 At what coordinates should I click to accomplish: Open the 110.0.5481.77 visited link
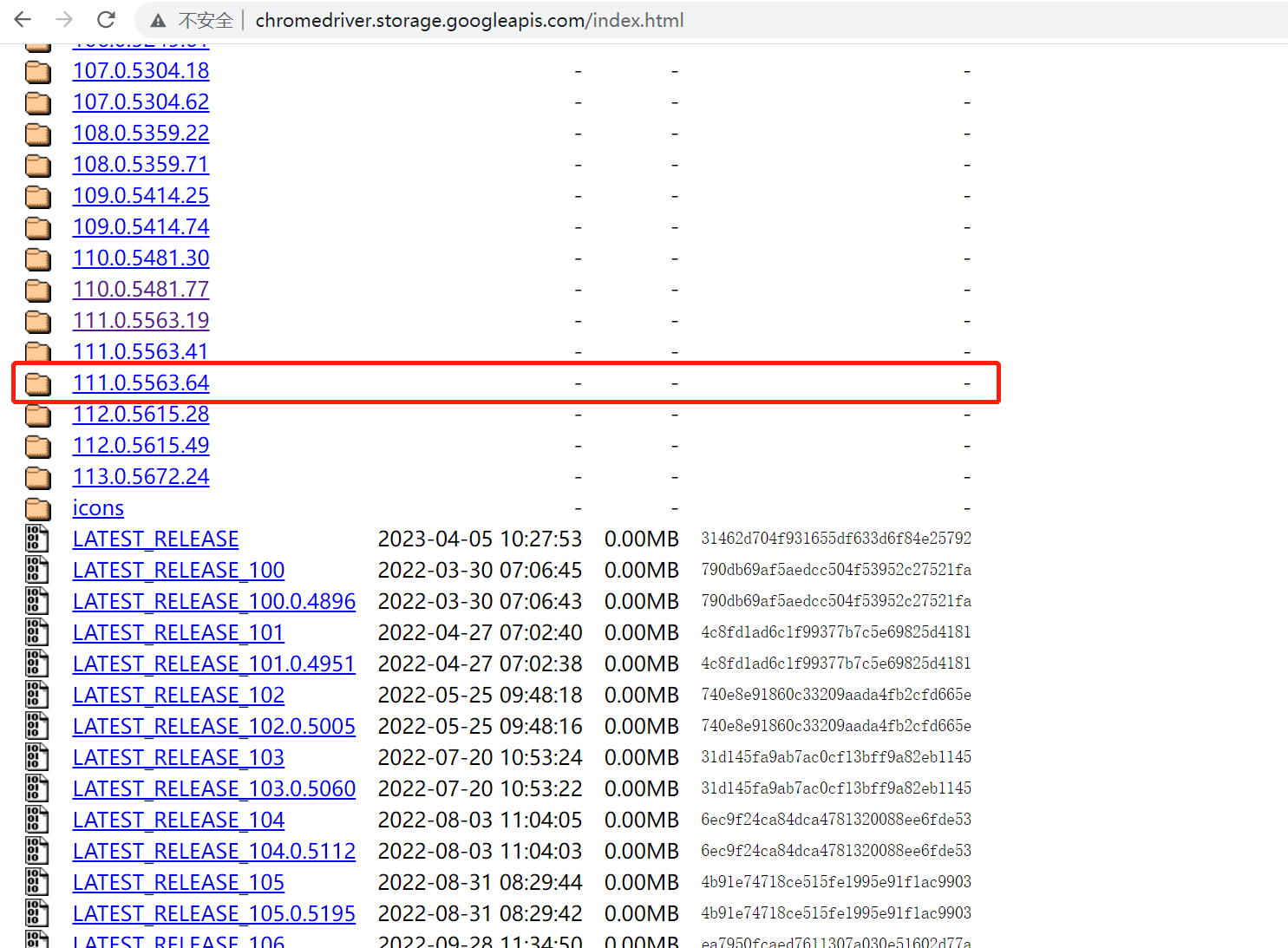pyautogui.click(x=141, y=289)
